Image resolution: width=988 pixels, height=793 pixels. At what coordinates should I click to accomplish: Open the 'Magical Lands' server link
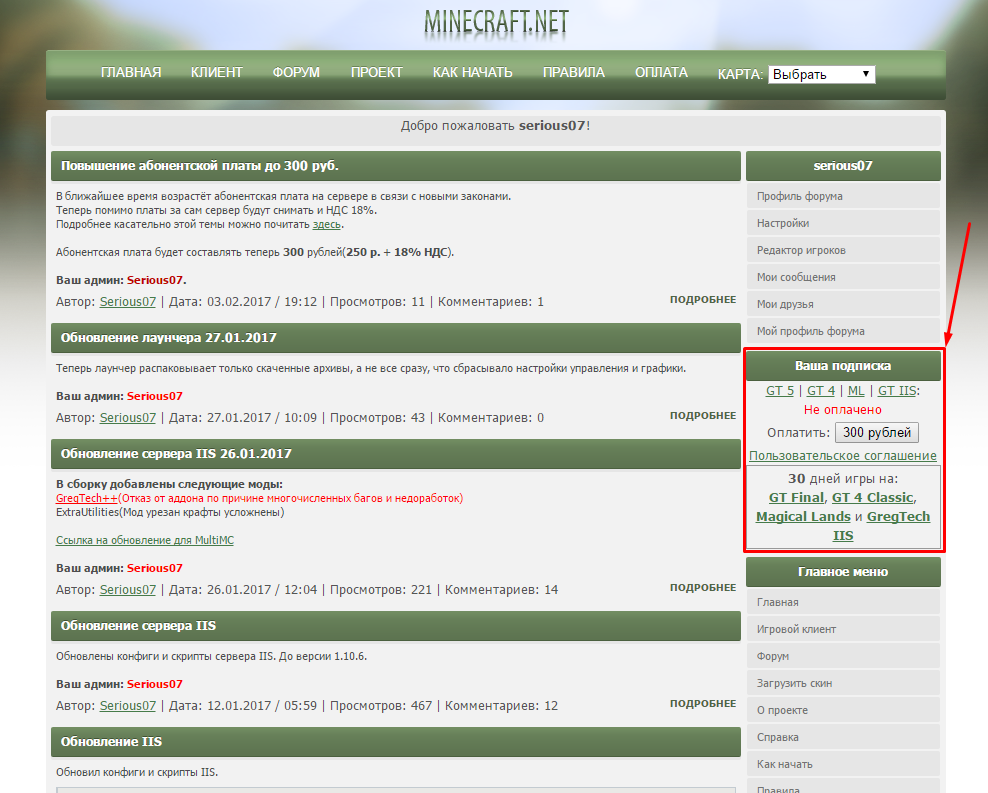tap(803, 516)
